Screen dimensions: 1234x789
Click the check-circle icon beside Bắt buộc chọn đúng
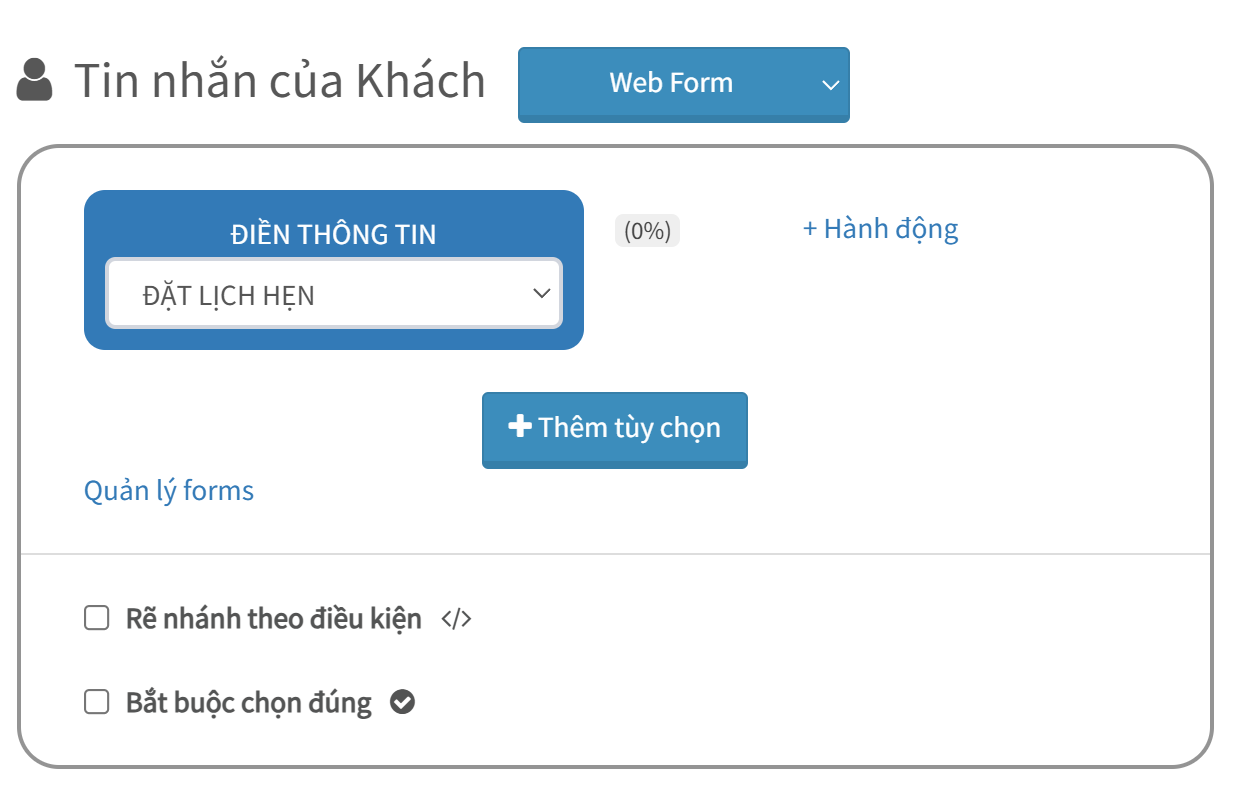click(x=402, y=703)
